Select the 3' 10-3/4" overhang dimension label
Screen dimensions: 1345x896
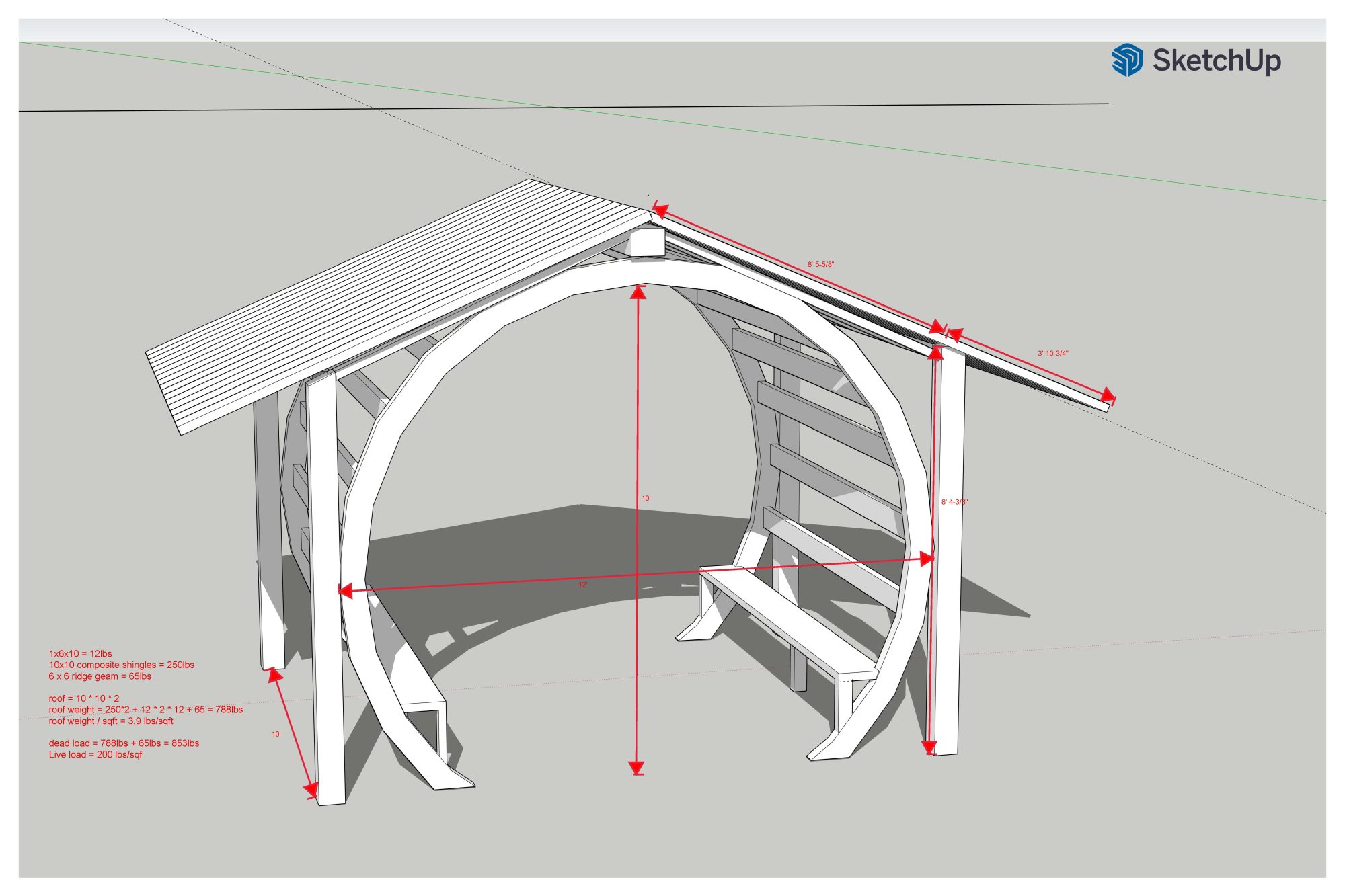pos(1052,354)
